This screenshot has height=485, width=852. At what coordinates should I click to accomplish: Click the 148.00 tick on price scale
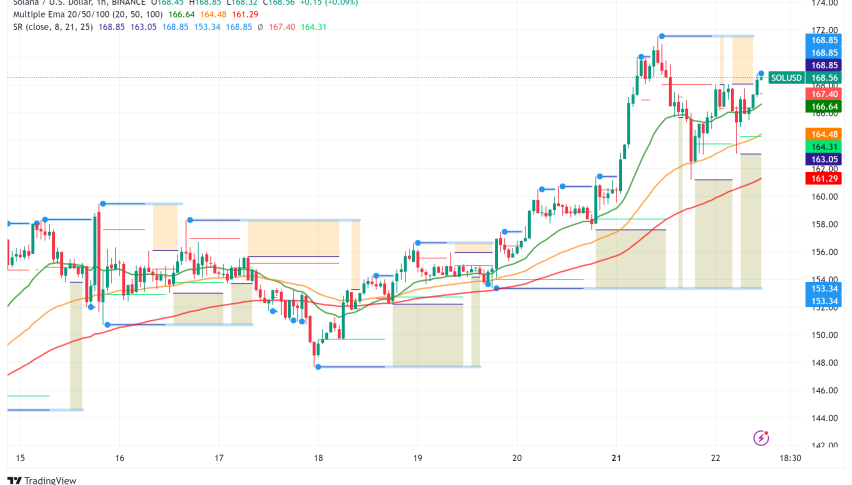tap(824, 363)
